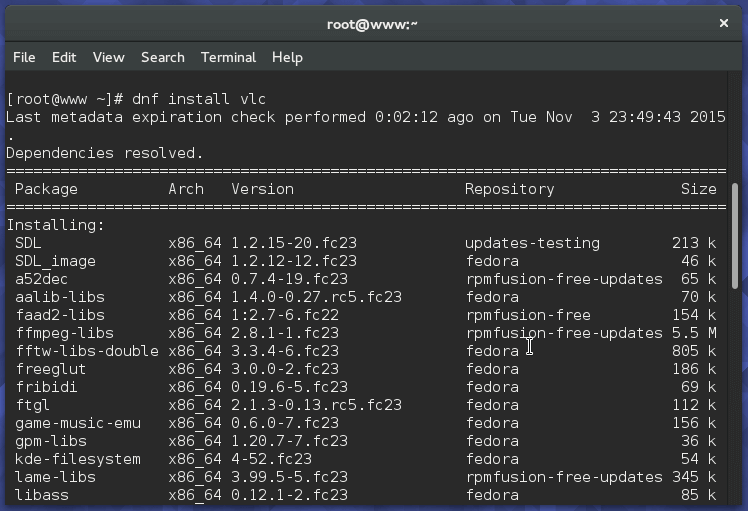Click version '1.2.15-20.fc23'
Viewport: 748px width, 511px height.
pyautogui.click(x=294, y=243)
